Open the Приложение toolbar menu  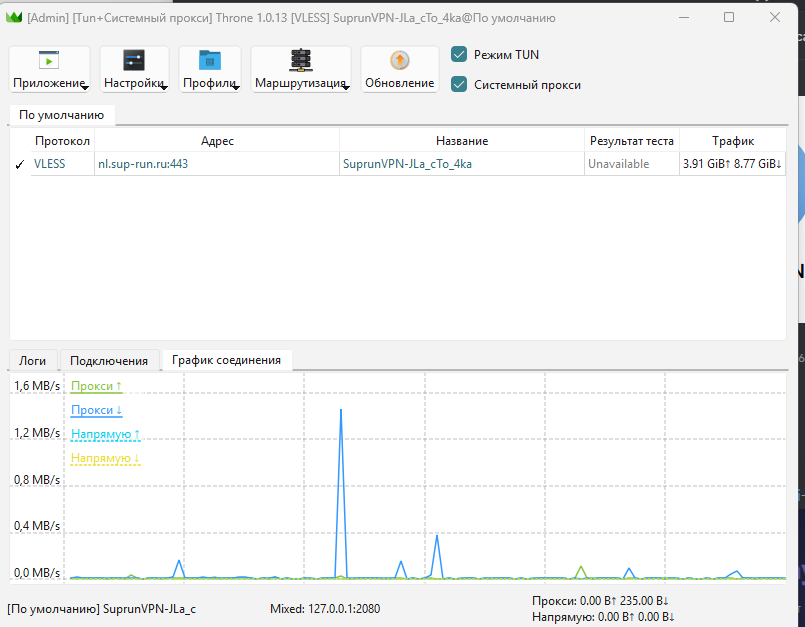(49, 69)
